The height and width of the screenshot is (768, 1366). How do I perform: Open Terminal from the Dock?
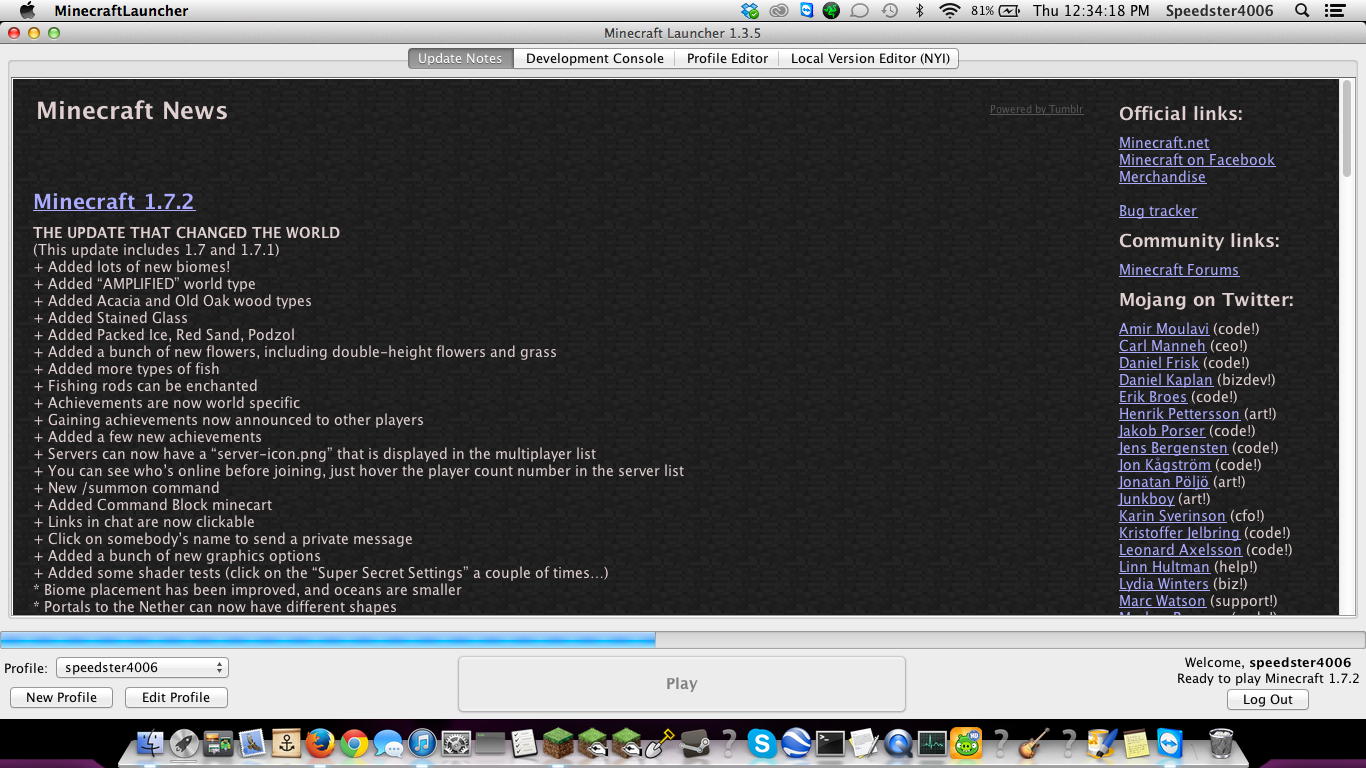830,743
